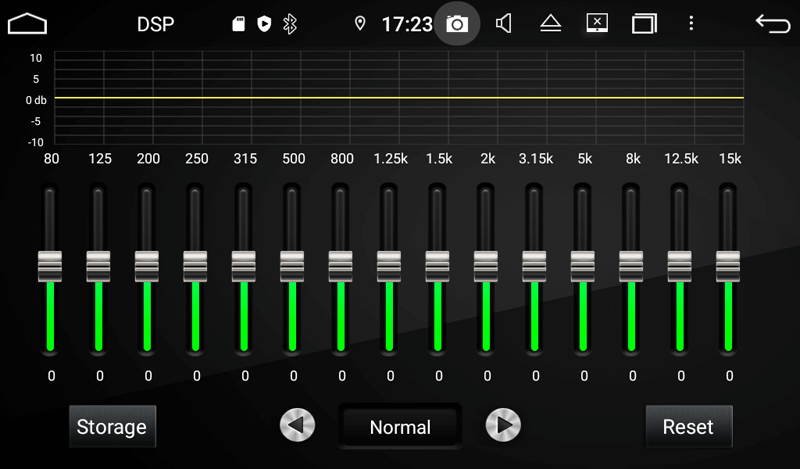The height and width of the screenshot is (469, 800).
Task: Click the Storage button
Action: 112,427
